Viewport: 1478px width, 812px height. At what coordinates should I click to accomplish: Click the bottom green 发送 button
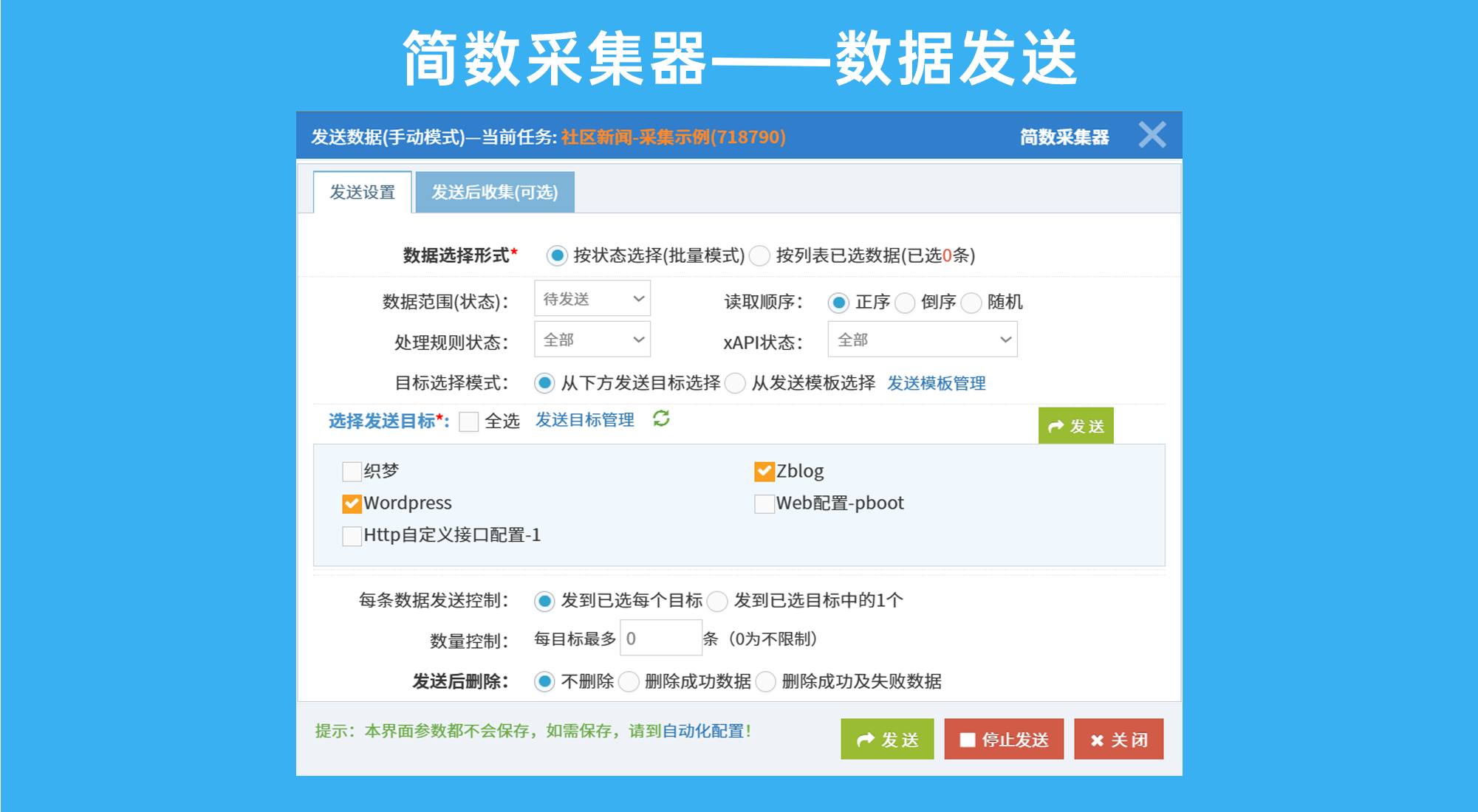pyautogui.click(x=887, y=739)
